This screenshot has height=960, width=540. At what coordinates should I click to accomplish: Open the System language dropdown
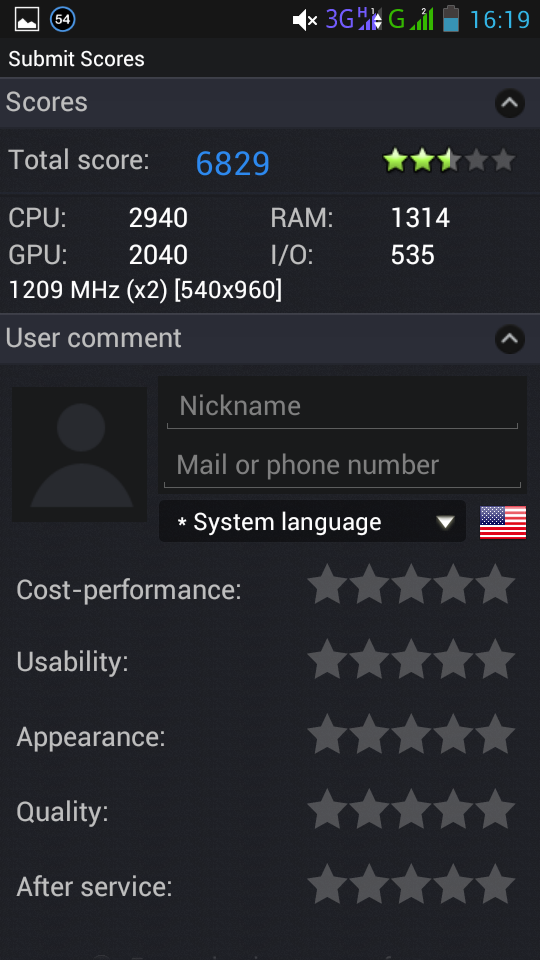click(312, 522)
